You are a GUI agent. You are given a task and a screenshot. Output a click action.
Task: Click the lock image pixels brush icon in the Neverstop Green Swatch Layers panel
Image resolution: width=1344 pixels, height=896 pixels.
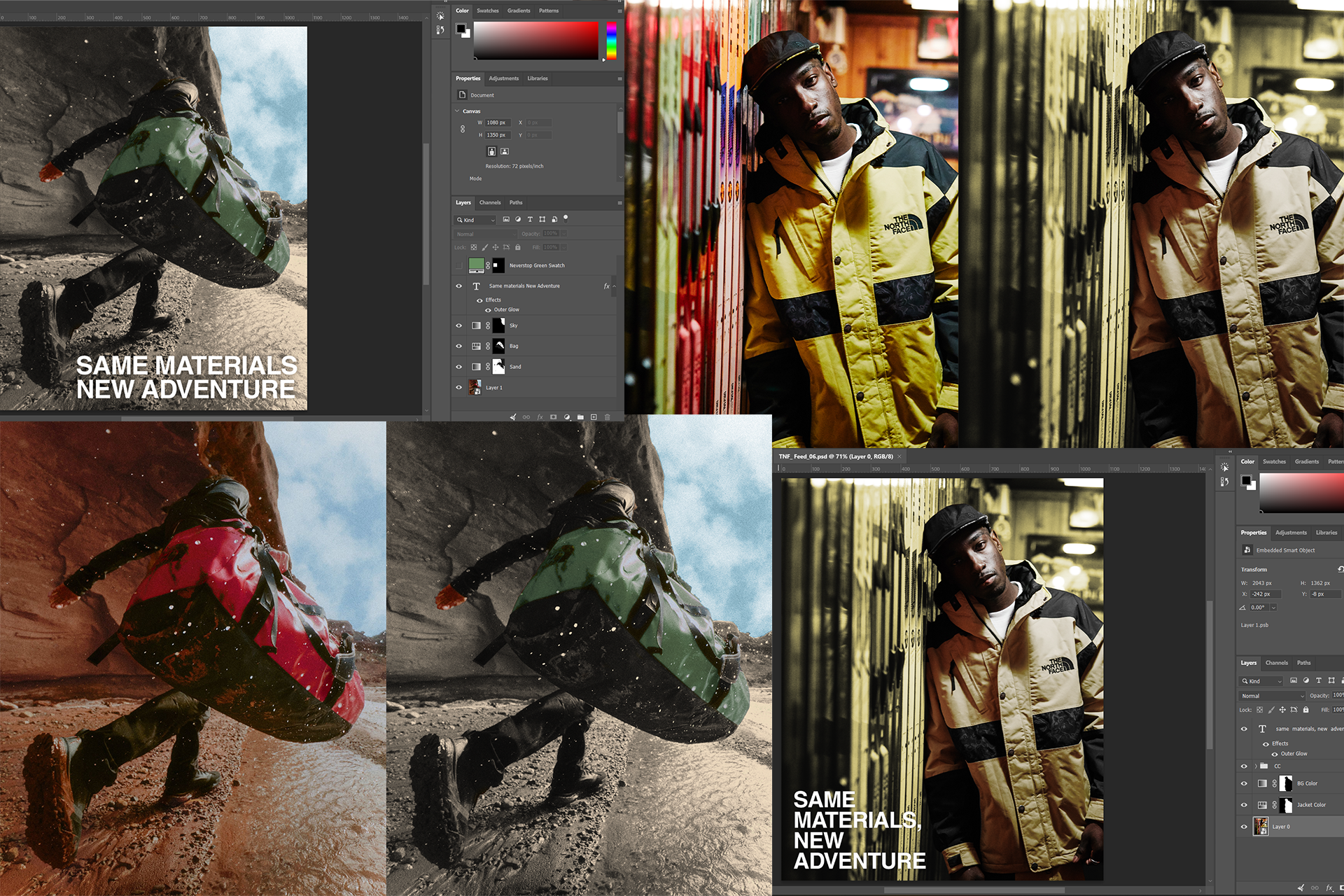click(484, 247)
